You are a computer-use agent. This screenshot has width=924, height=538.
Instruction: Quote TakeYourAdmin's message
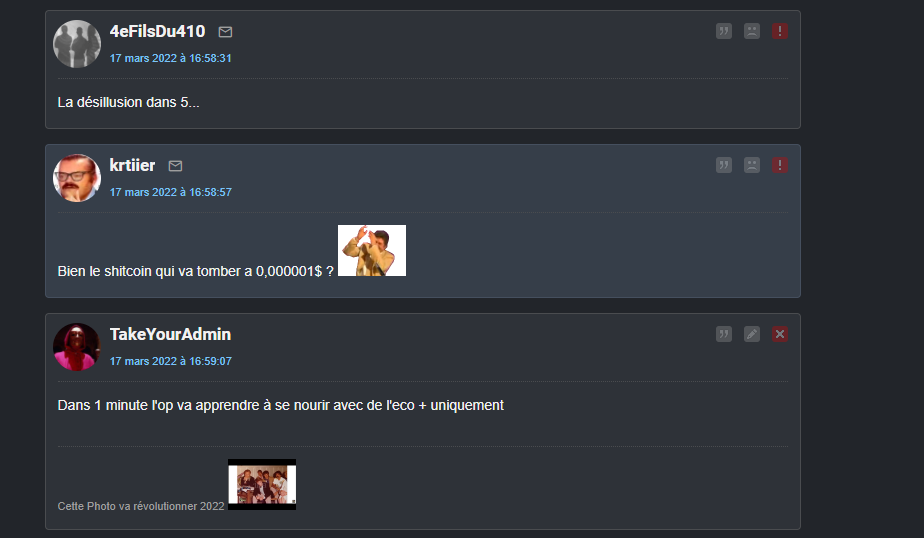[724, 334]
